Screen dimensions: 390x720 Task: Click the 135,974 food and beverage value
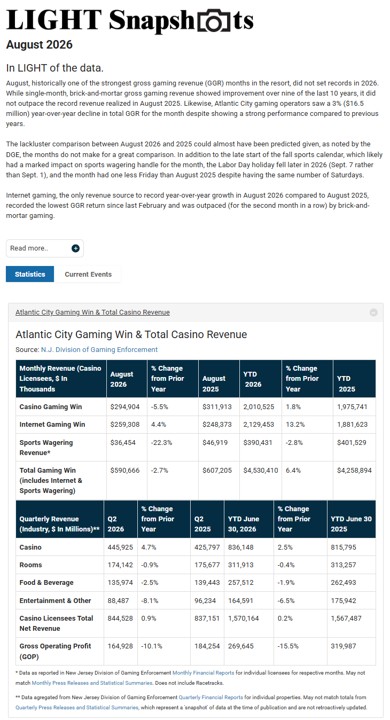pos(120,582)
